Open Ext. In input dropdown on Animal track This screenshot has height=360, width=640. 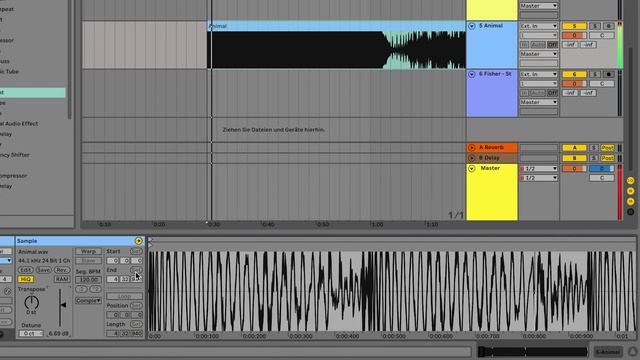[538, 26]
